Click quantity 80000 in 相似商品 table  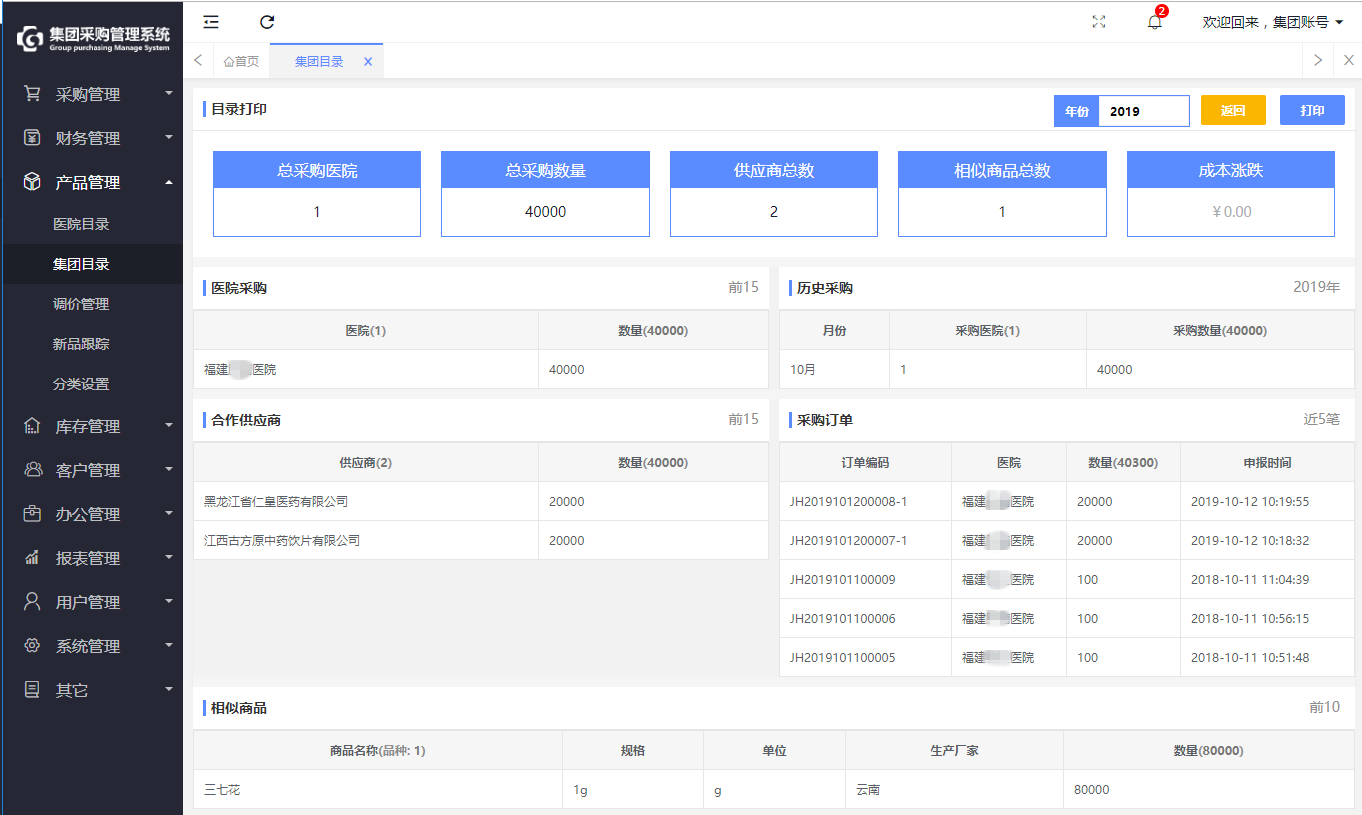pyautogui.click(x=1092, y=790)
